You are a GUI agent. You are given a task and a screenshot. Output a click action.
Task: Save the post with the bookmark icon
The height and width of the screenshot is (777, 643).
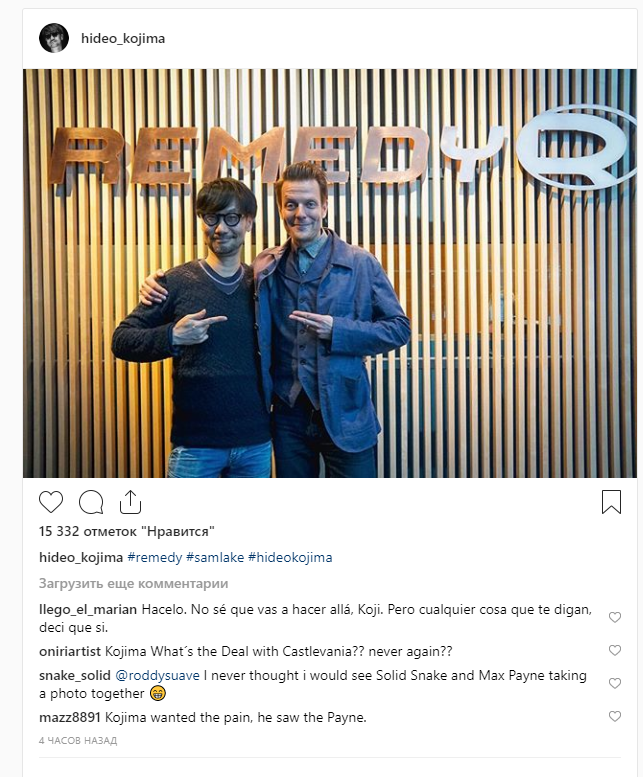(x=611, y=502)
